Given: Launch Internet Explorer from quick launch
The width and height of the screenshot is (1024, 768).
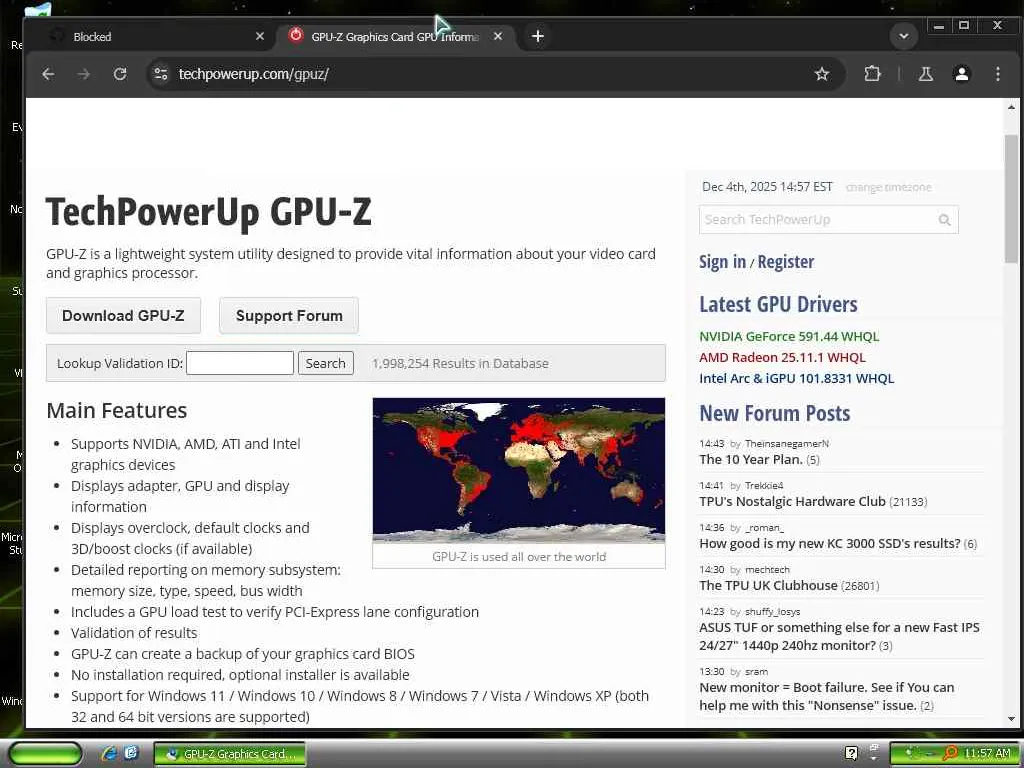Looking at the screenshot, I should click(109, 753).
